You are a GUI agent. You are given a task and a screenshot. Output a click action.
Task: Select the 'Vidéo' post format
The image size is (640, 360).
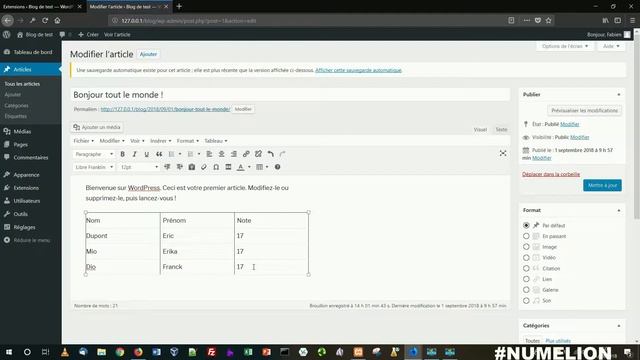coord(526,258)
